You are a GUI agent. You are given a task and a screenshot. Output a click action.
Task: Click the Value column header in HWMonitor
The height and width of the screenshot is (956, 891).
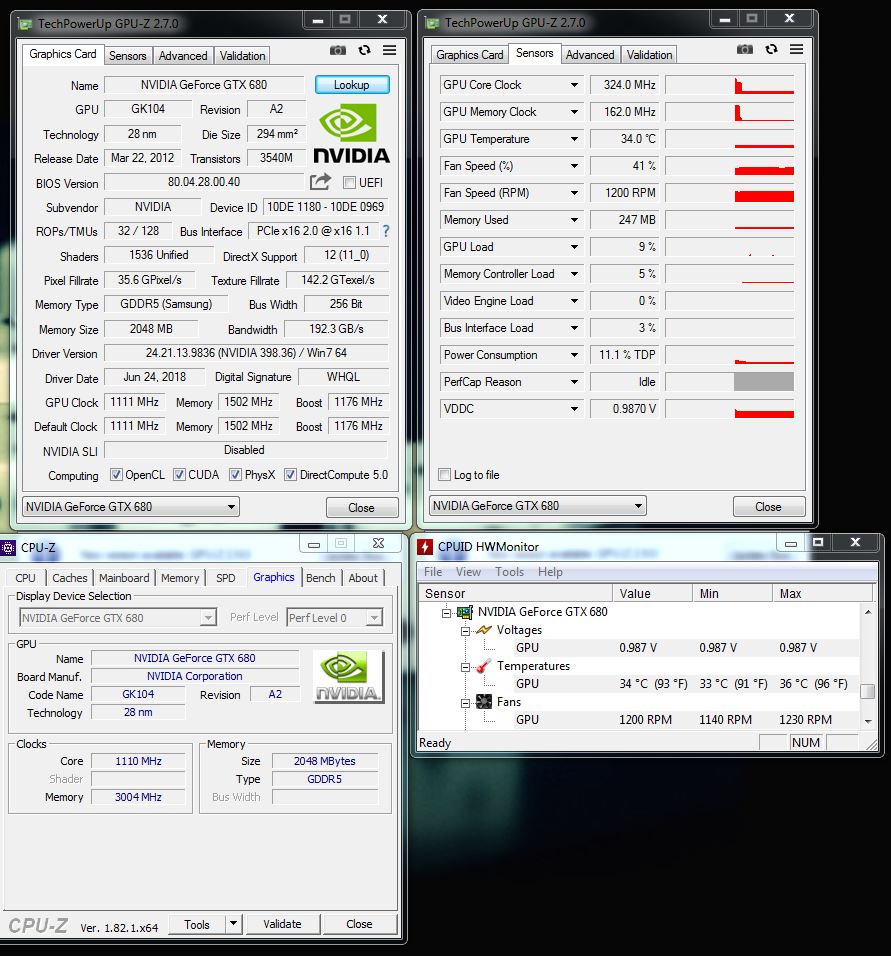(x=653, y=593)
